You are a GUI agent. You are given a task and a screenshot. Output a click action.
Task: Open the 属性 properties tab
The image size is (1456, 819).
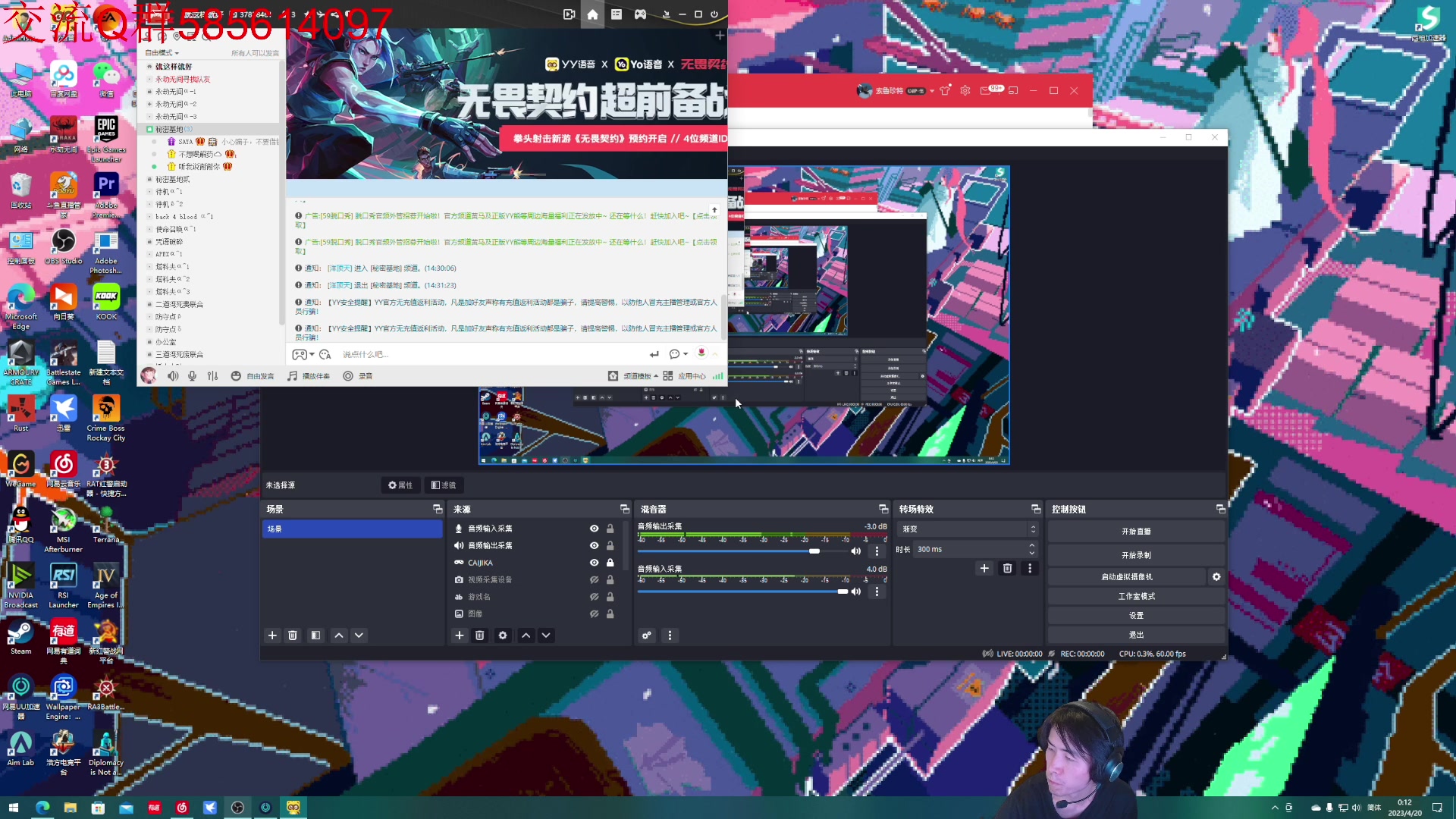coord(400,485)
